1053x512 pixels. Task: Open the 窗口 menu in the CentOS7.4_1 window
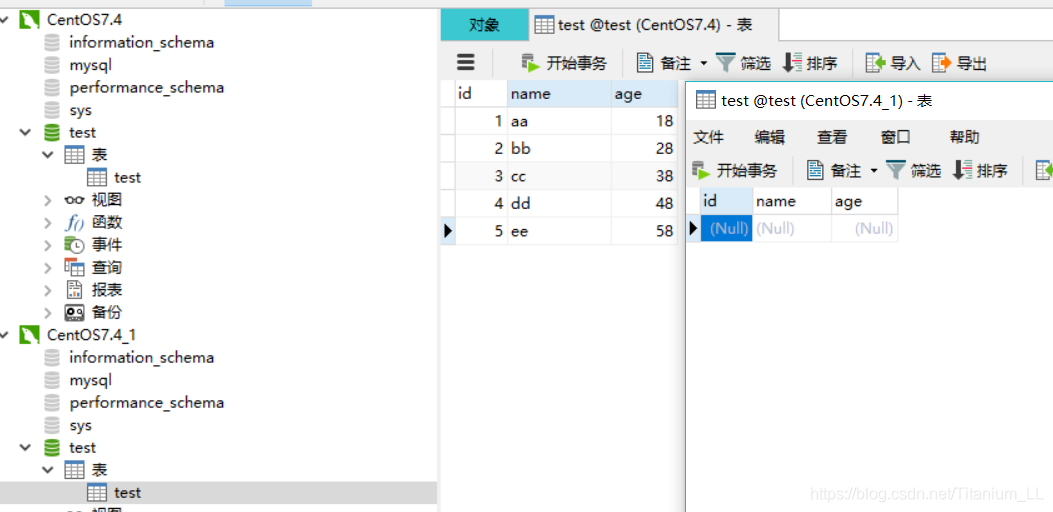coord(895,138)
